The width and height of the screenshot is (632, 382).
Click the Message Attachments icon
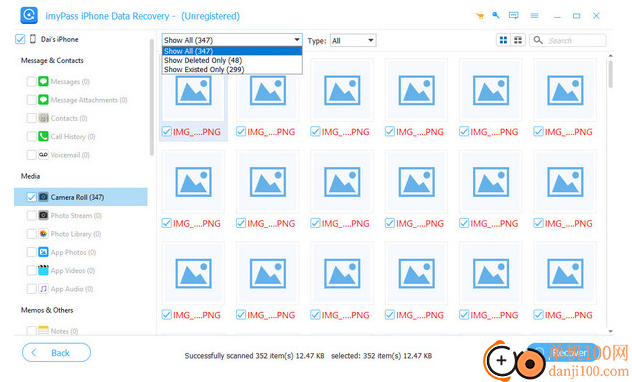(43, 100)
